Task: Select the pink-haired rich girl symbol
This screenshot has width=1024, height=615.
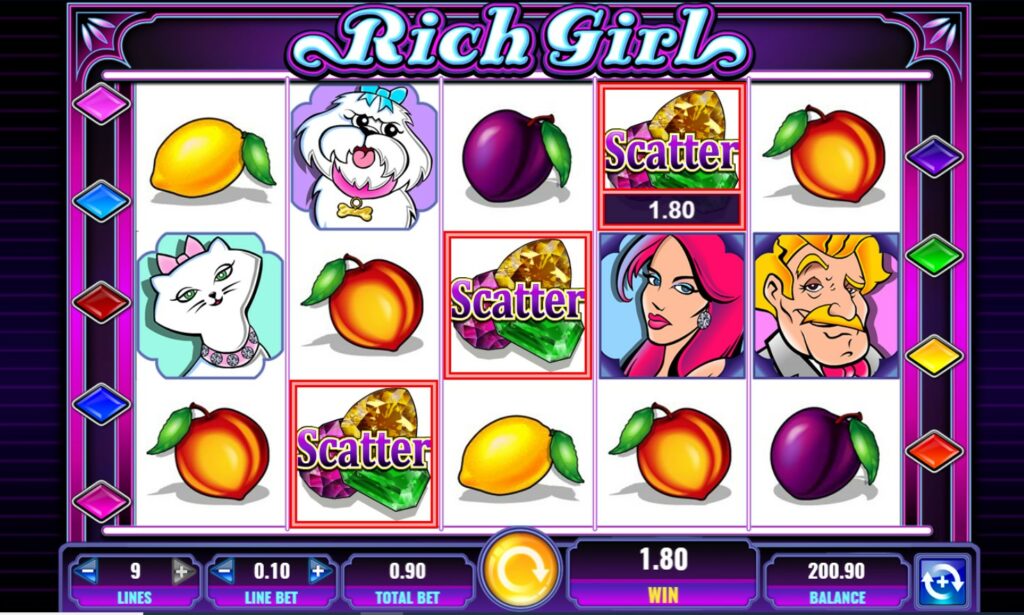Action: tap(672, 305)
